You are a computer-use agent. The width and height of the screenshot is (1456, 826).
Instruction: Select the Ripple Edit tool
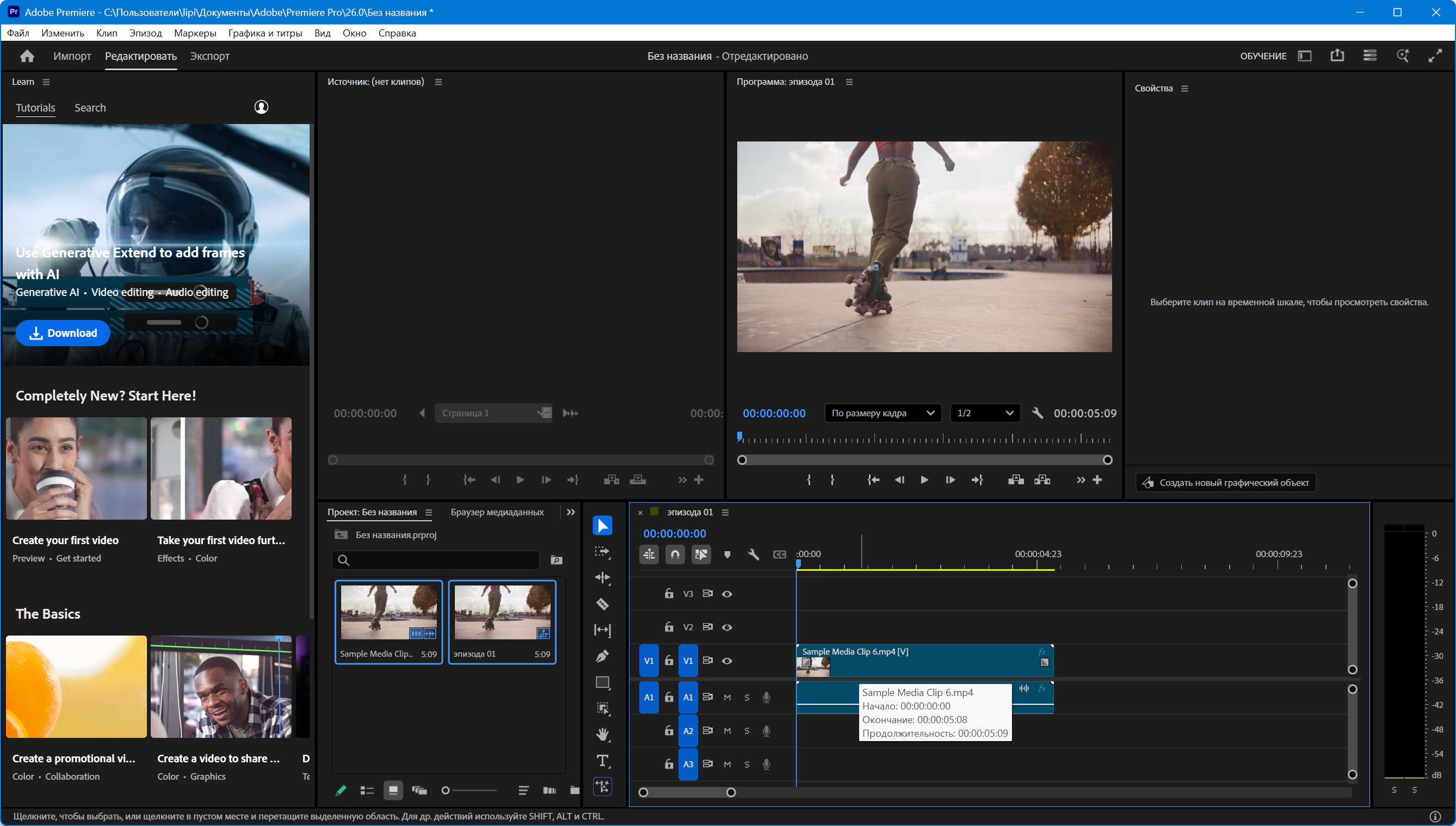point(602,577)
